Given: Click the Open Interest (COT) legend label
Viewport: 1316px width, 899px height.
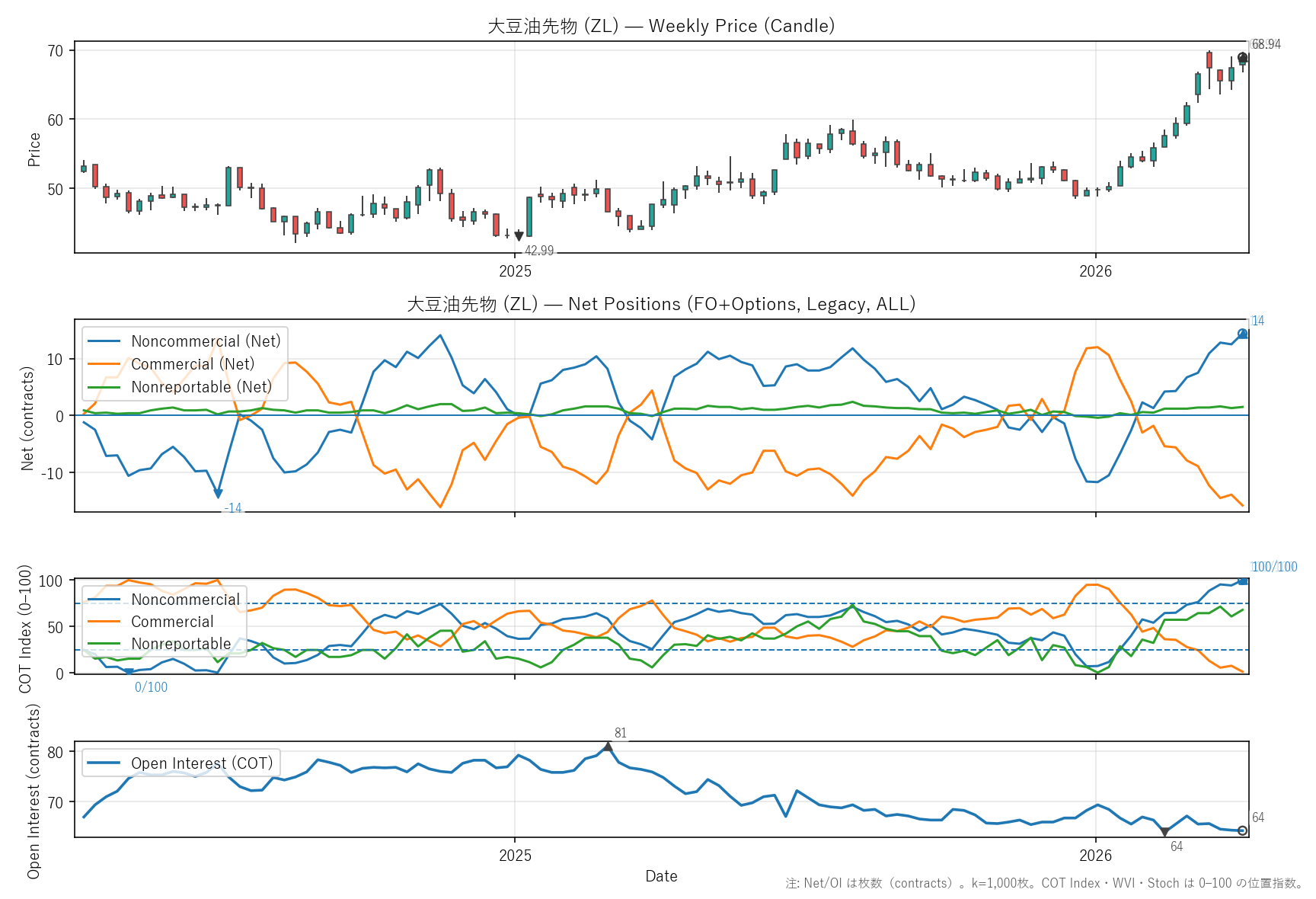Looking at the screenshot, I should (201, 763).
